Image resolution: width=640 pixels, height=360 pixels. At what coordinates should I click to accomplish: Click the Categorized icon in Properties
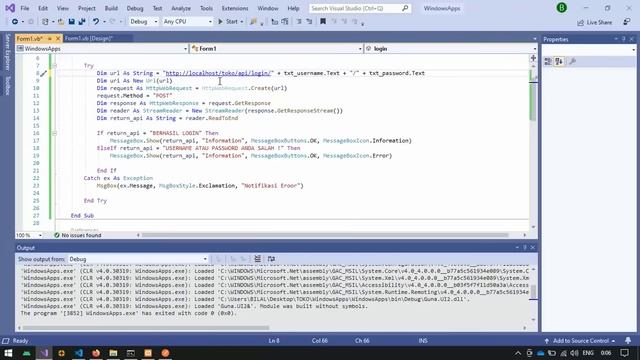[x=548, y=62]
